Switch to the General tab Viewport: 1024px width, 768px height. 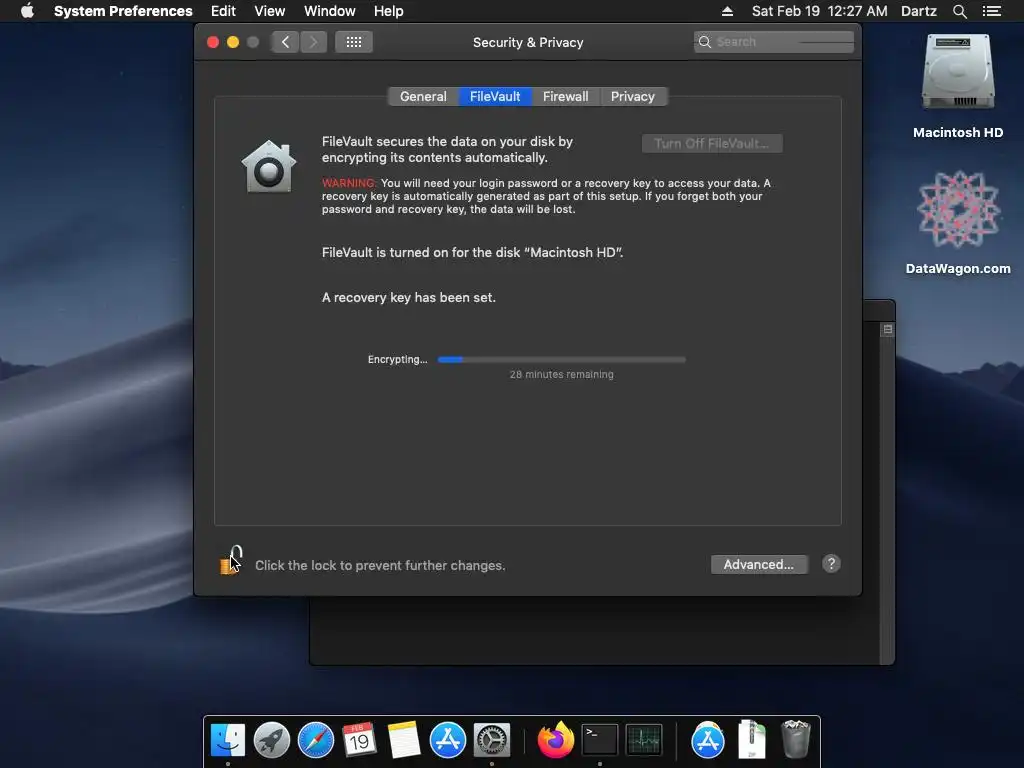click(423, 97)
